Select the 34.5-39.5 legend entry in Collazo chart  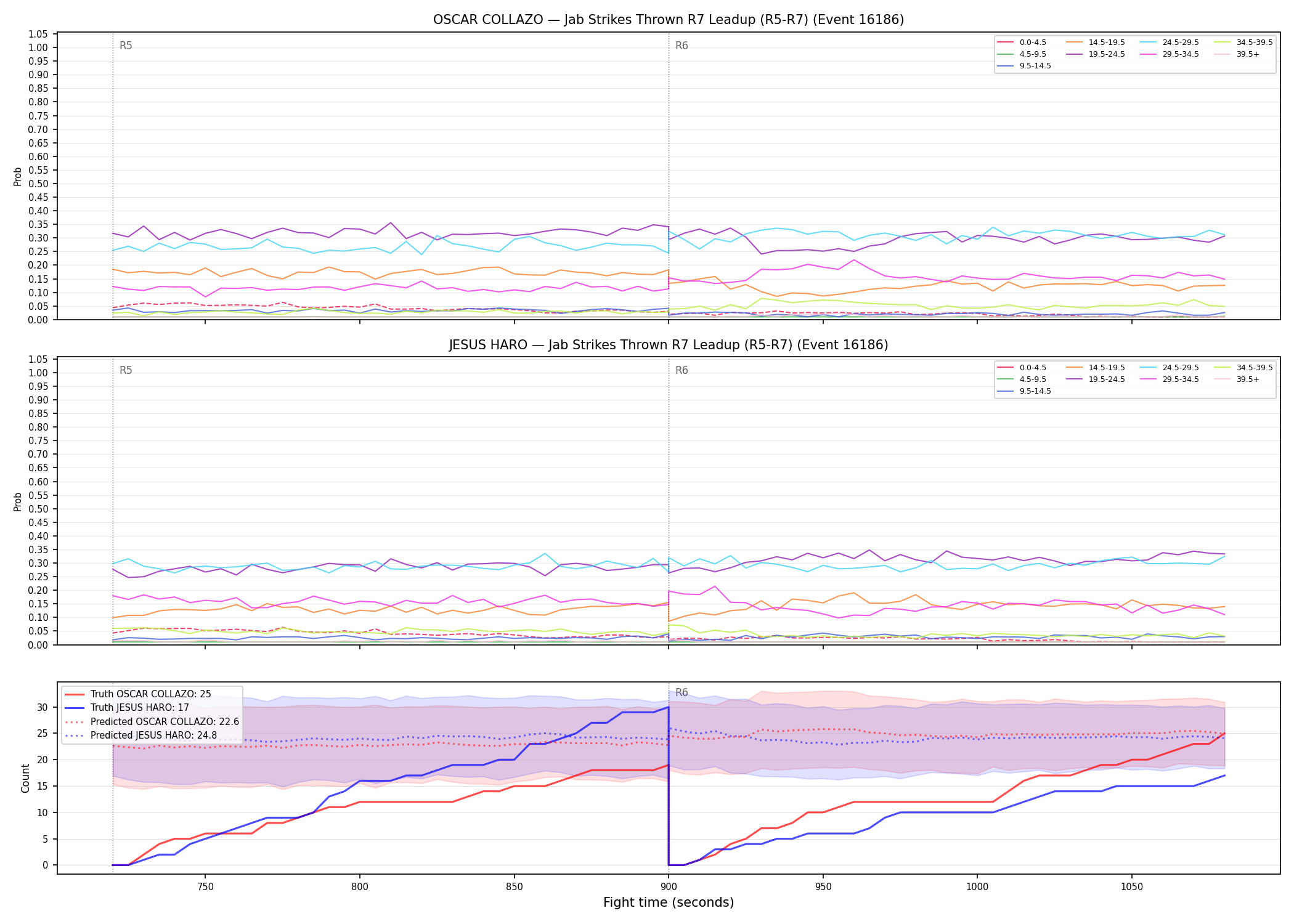click(x=1243, y=43)
